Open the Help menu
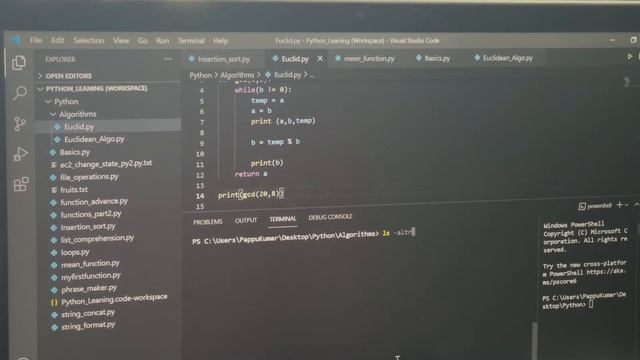 220,41
